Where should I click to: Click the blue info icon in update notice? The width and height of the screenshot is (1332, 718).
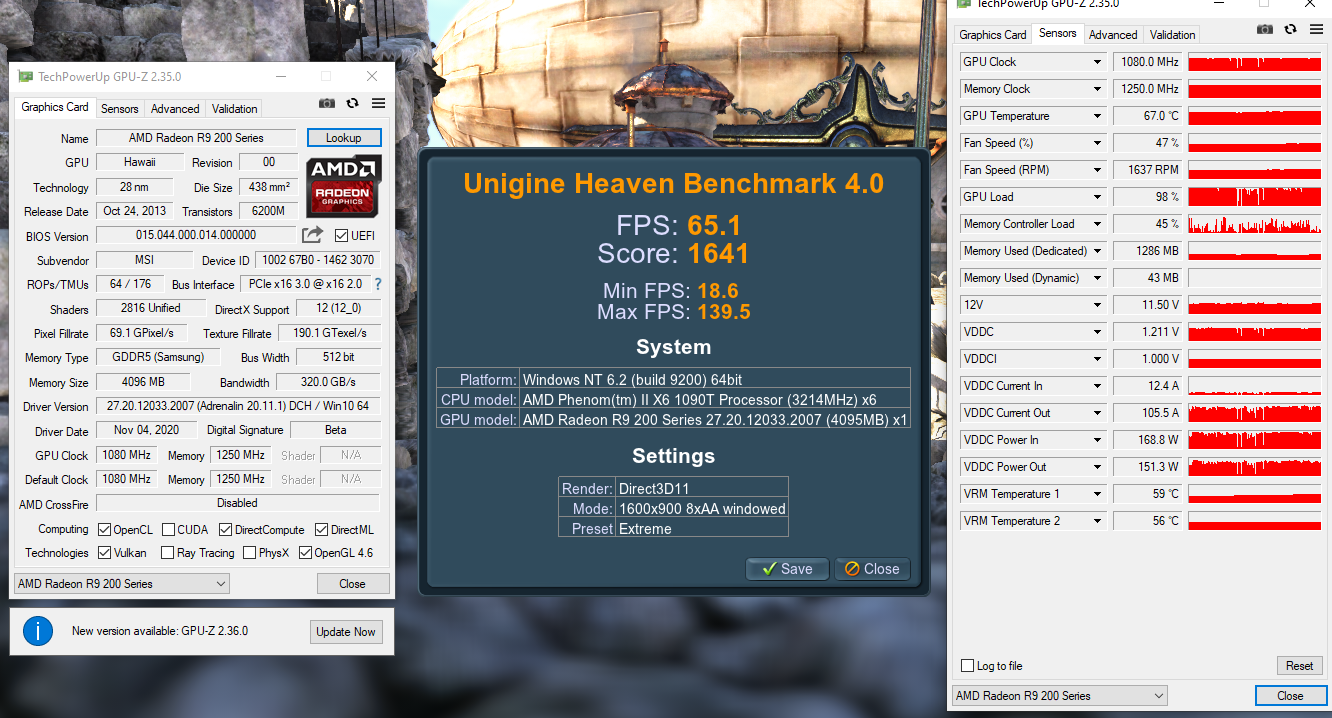[38, 631]
